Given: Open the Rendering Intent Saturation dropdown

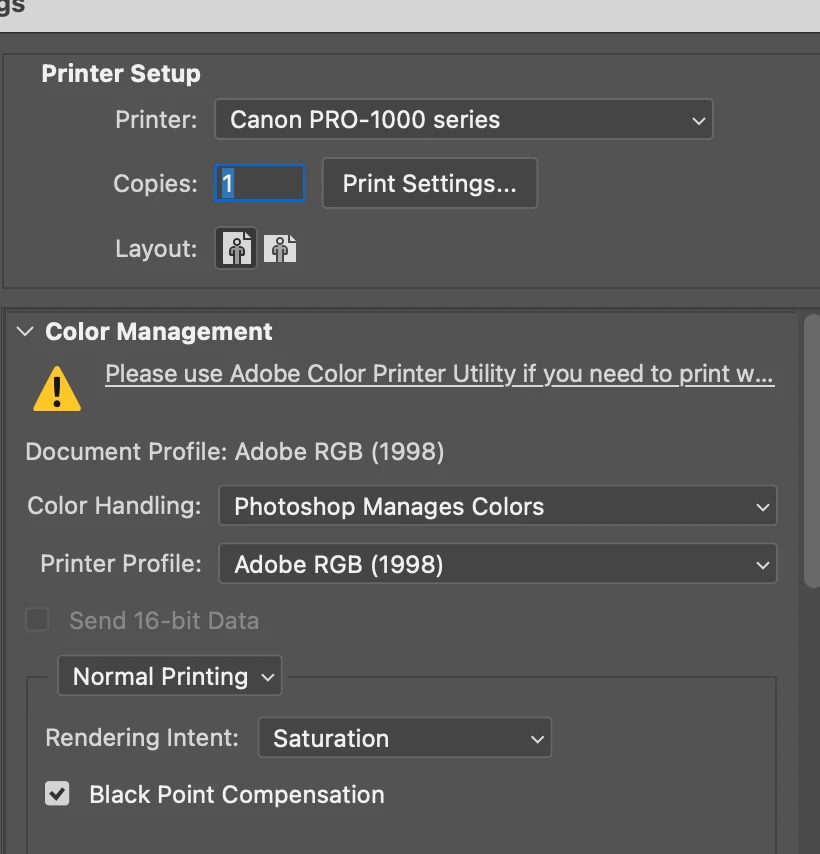Looking at the screenshot, I should click(x=405, y=738).
